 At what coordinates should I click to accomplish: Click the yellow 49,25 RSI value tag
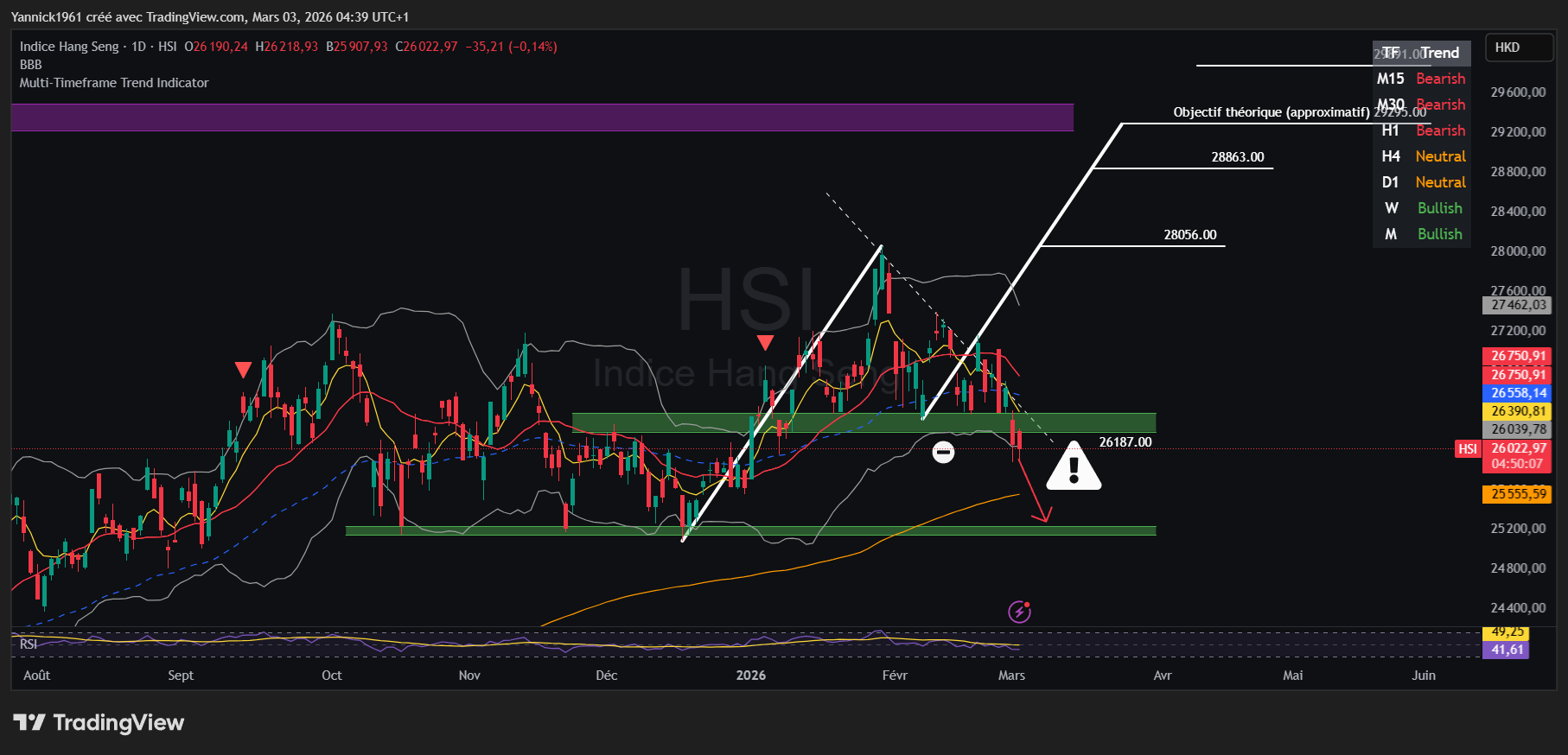[x=1506, y=632]
